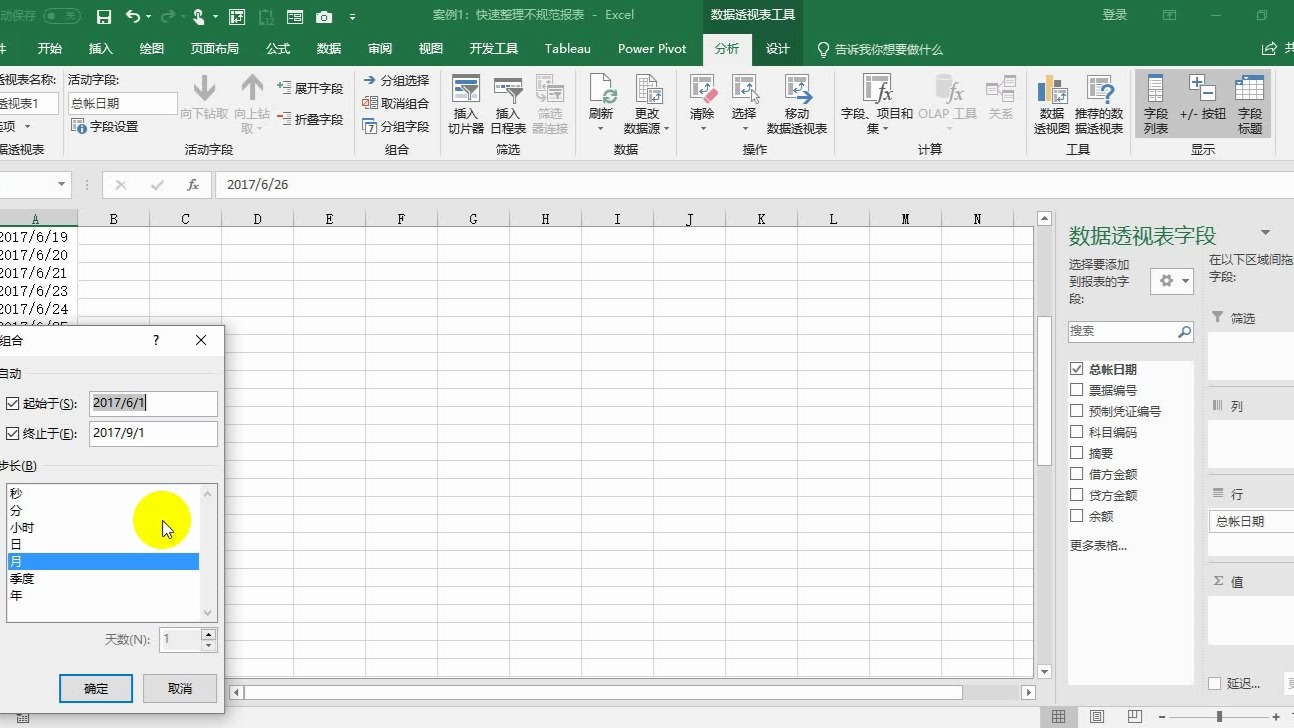The height and width of the screenshot is (728, 1294).
Task: Check the 余额 field checkbox
Action: [x=1077, y=516]
